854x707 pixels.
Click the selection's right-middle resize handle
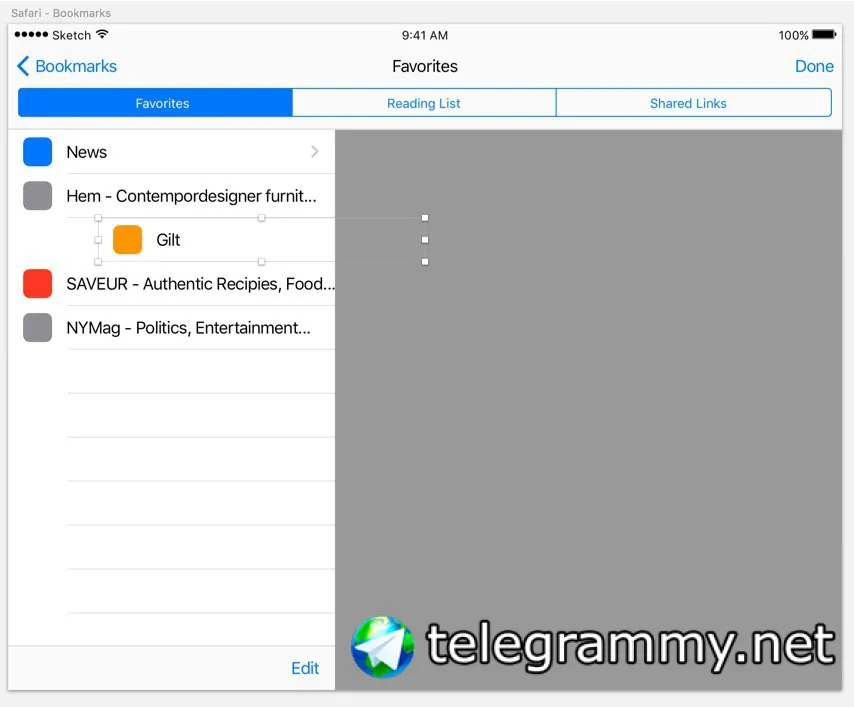click(x=425, y=240)
